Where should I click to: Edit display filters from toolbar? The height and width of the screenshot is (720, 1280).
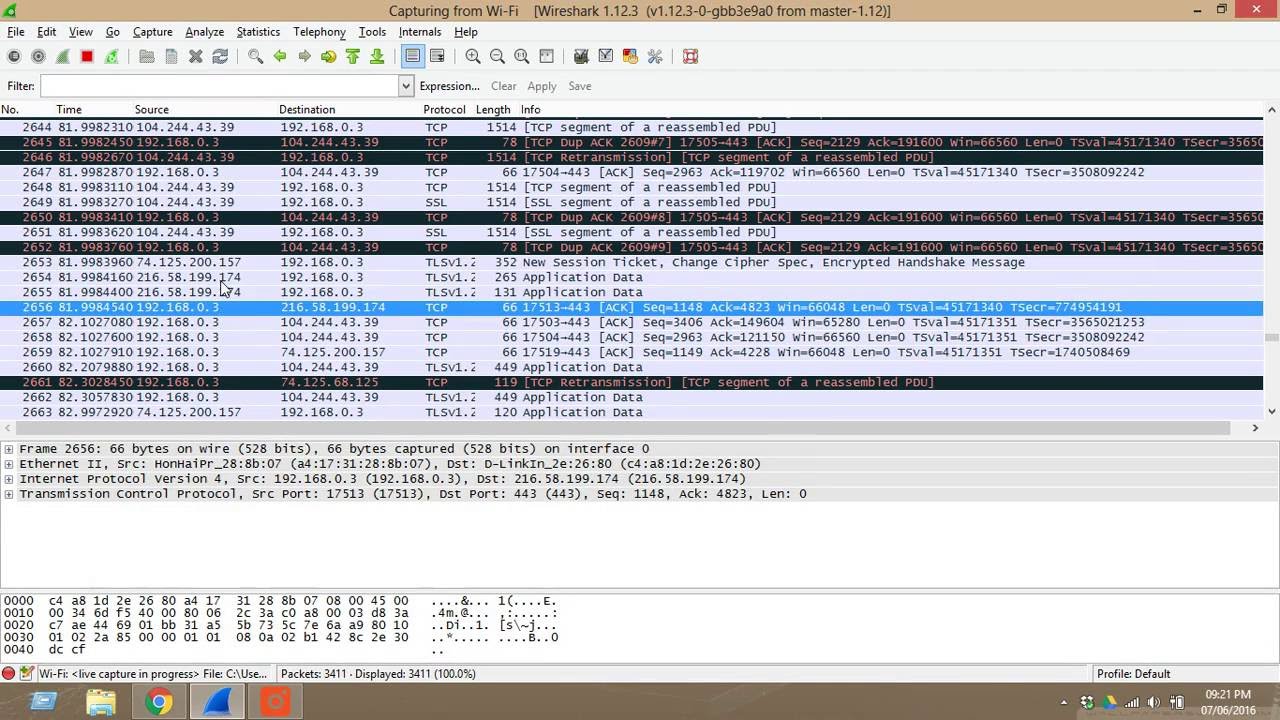606,57
